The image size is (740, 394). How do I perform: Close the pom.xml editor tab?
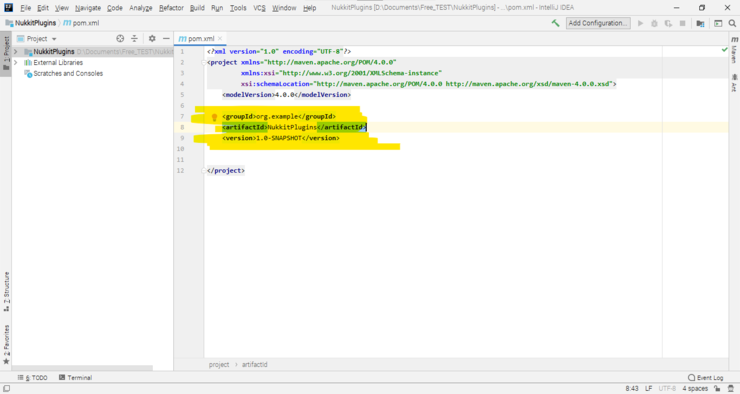220,39
